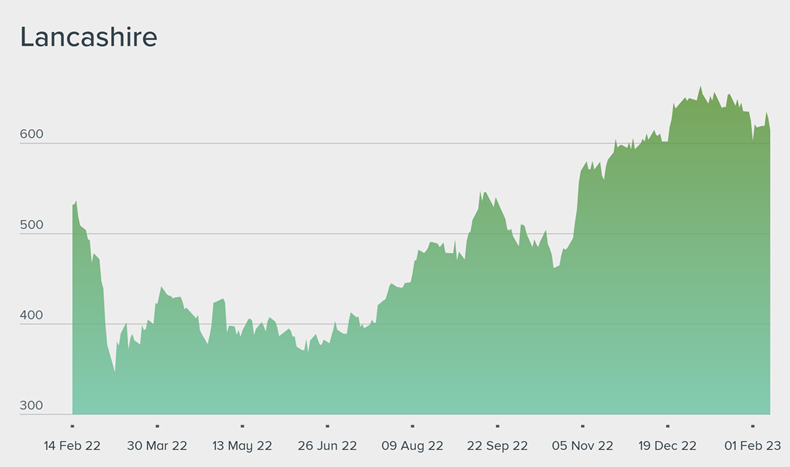Select the 400 y-axis label
Screen dimensions: 790x467
point(33,316)
